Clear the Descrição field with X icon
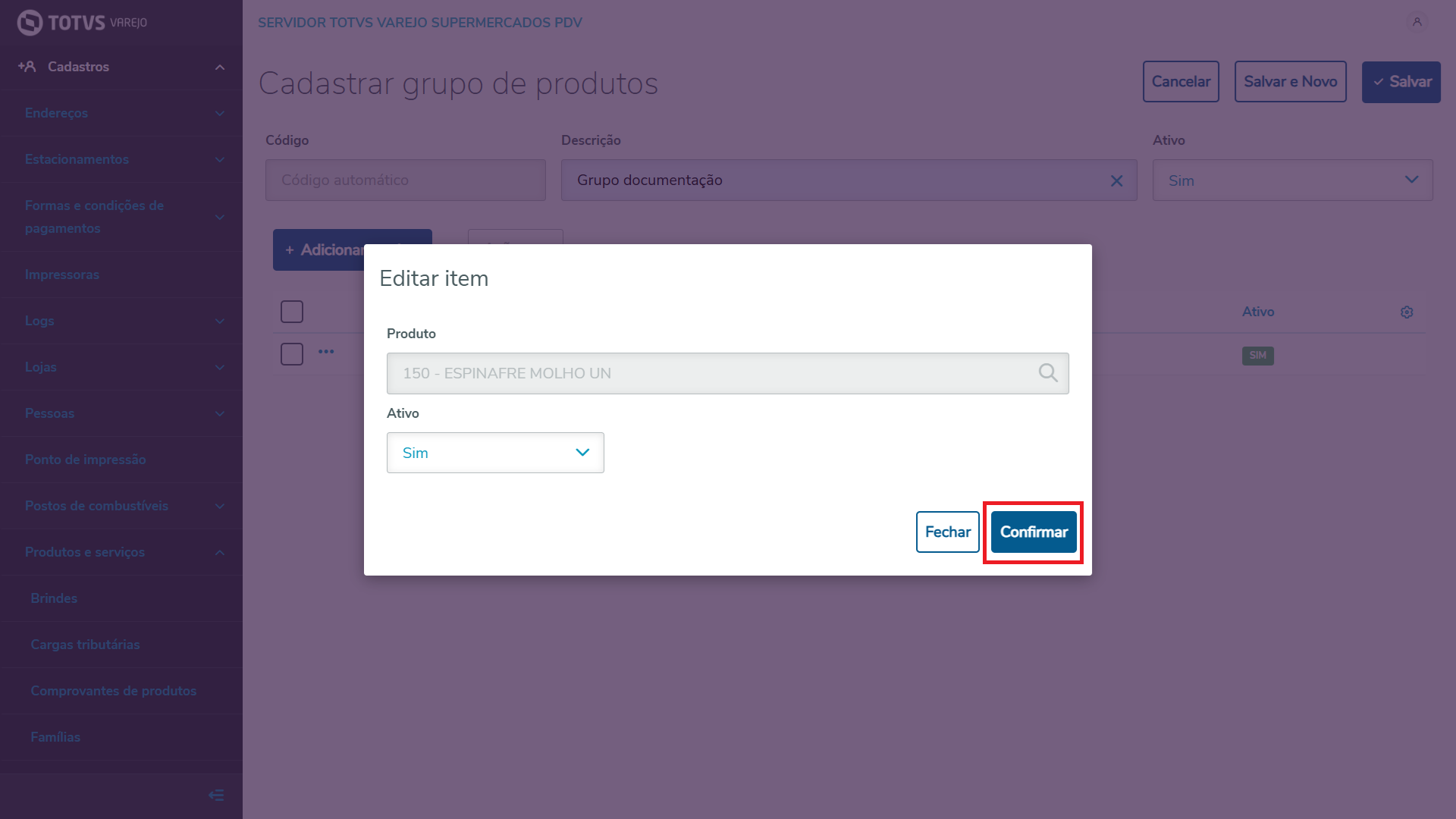This screenshot has height=819, width=1456. click(x=1116, y=180)
